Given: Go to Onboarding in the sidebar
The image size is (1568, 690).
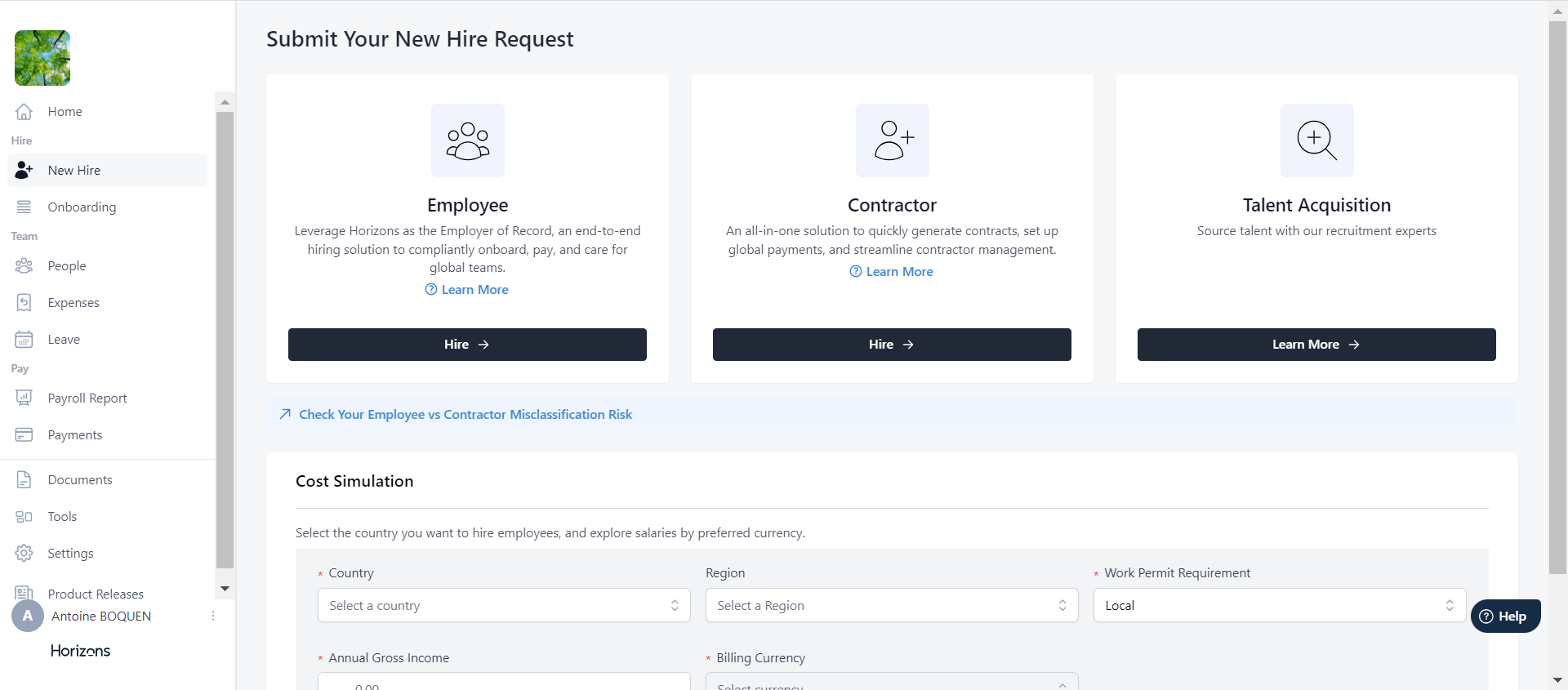Looking at the screenshot, I should (x=82, y=207).
